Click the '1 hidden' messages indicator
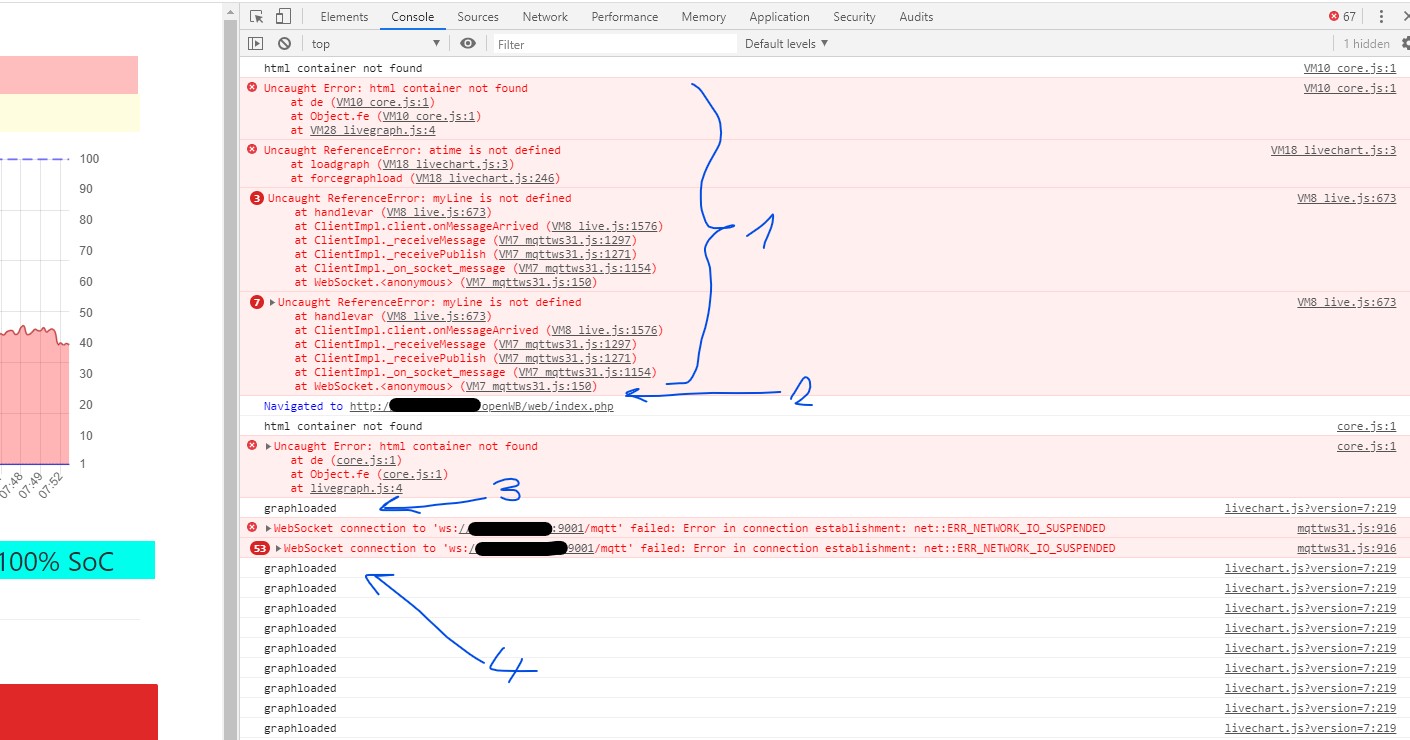This screenshot has height=740, width=1410. point(1366,43)
